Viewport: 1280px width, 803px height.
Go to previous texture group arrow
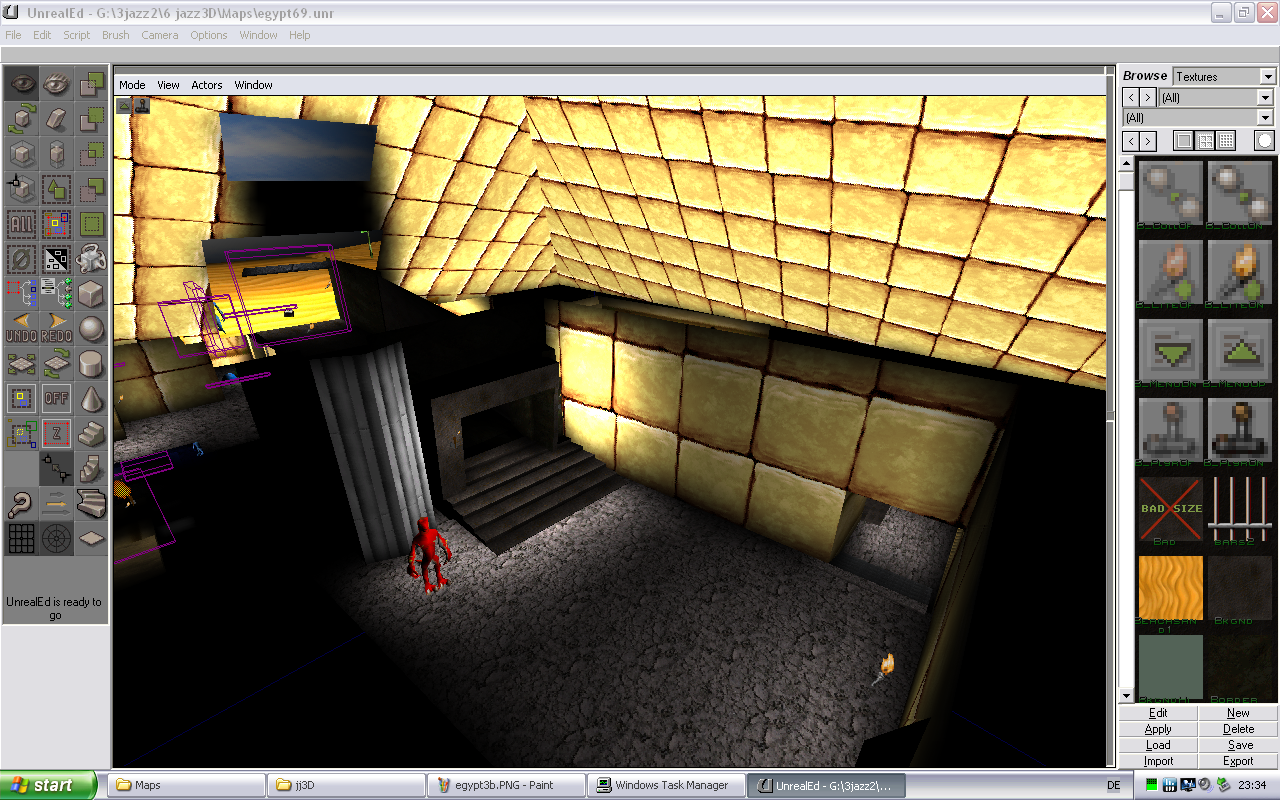(x=1131, y=141)
